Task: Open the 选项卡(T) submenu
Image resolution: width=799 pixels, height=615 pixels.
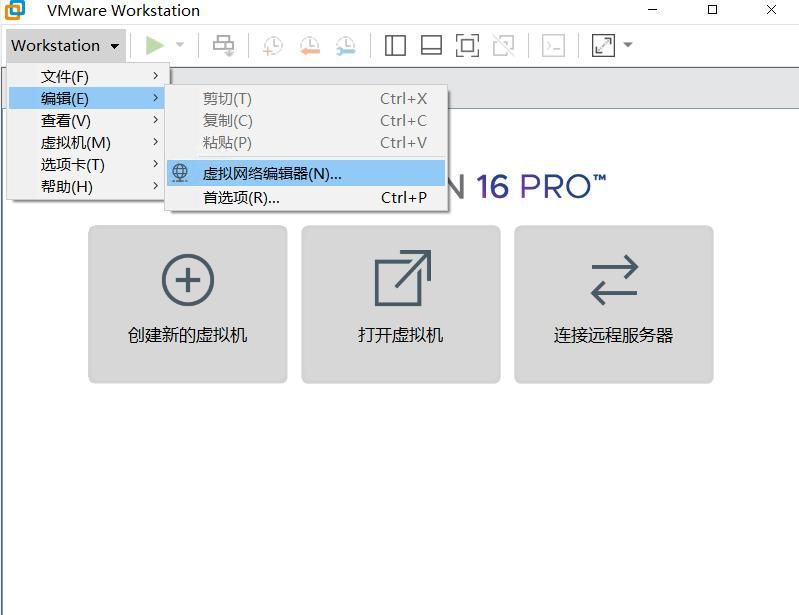Action: 86,164
